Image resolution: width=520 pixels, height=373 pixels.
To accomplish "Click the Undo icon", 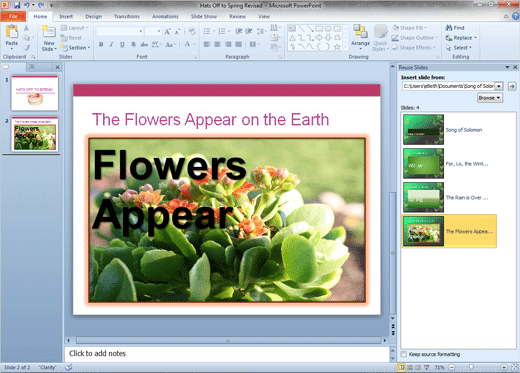I will click(27, 5).
